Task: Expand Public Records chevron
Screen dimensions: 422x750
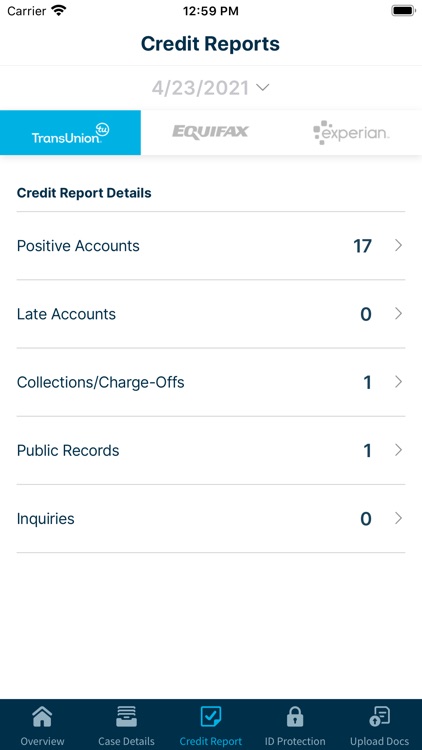Action: (x=398, y=450)
